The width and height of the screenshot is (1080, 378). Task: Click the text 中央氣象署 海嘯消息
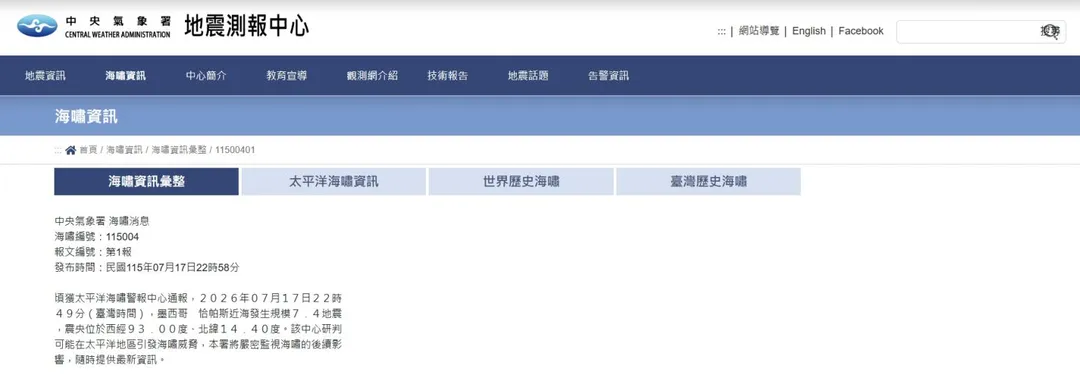(x=102, y=221)
